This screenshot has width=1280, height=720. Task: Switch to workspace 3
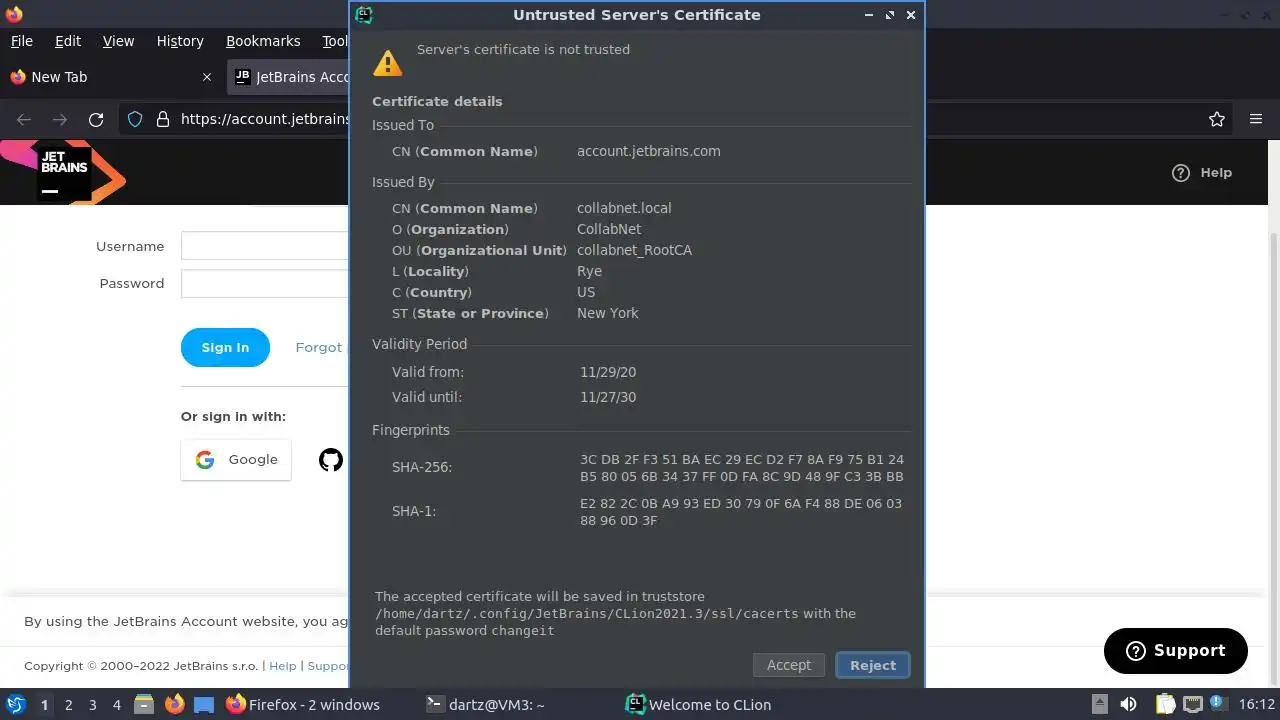click(x=92, y=704)
